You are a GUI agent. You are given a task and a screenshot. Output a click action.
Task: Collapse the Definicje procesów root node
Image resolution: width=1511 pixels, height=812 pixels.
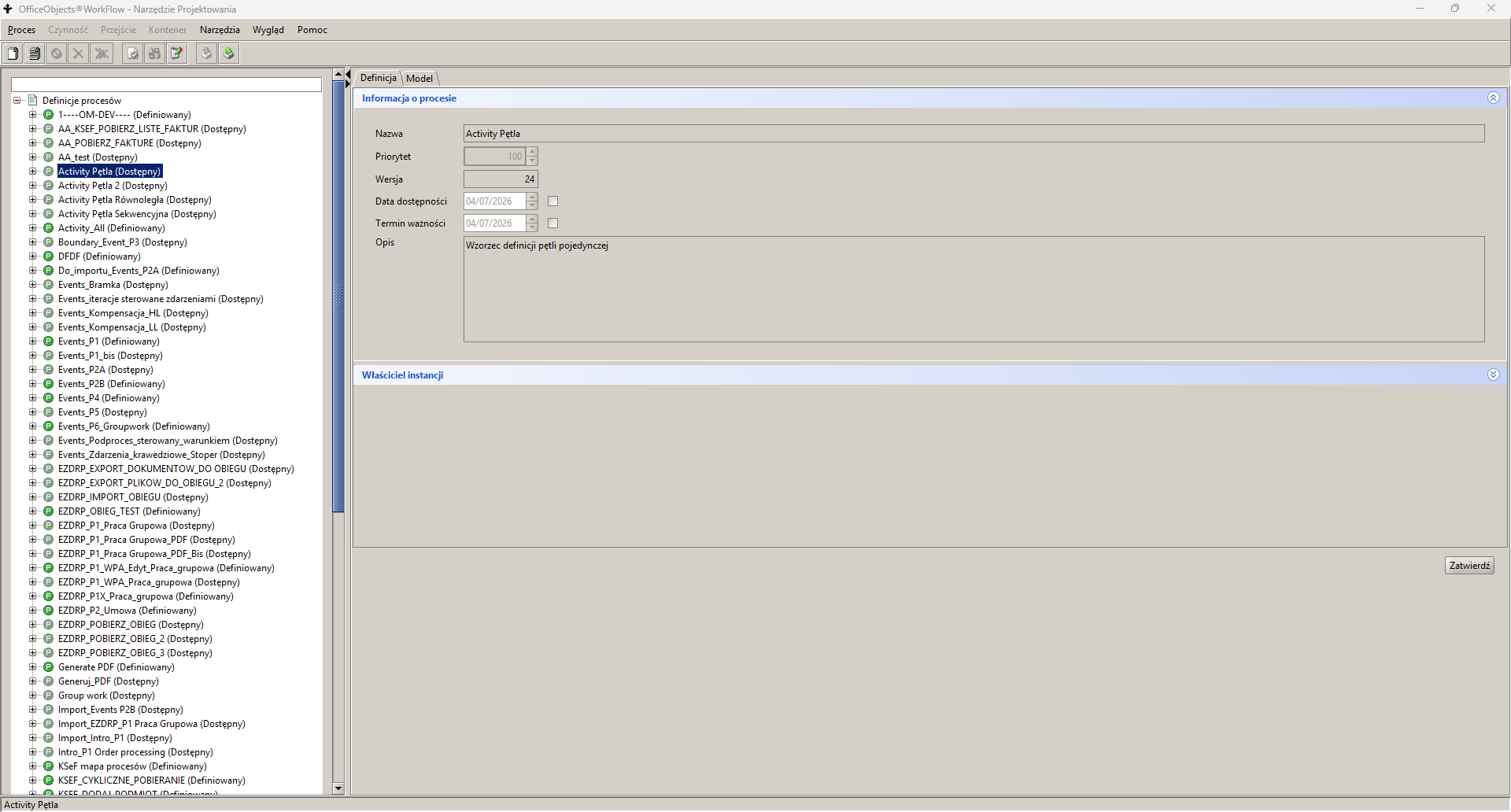pyautogui.click(x=17, y=101)
